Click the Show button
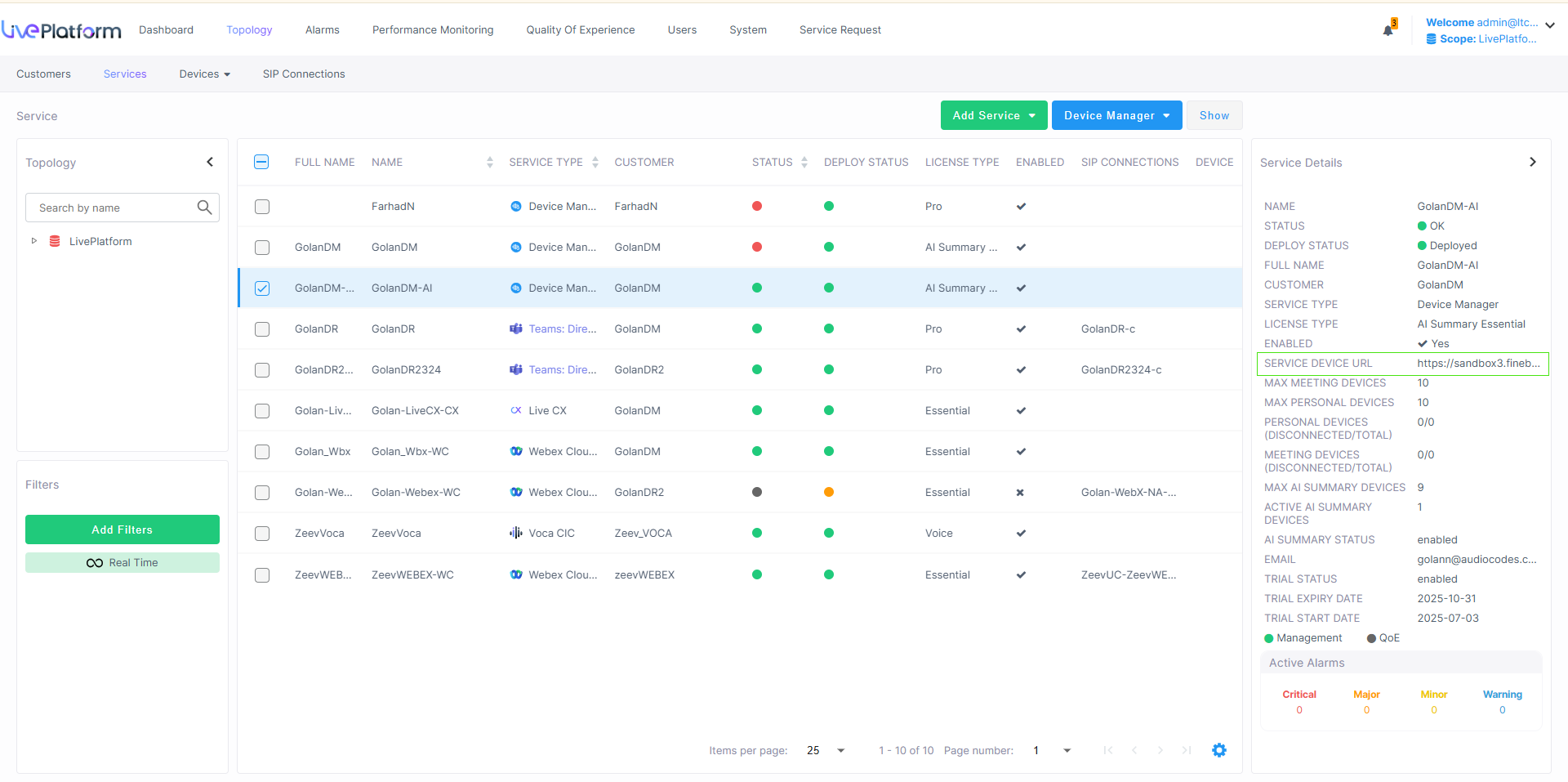This screenshot has height=782, width=1568. (1214, 115)
